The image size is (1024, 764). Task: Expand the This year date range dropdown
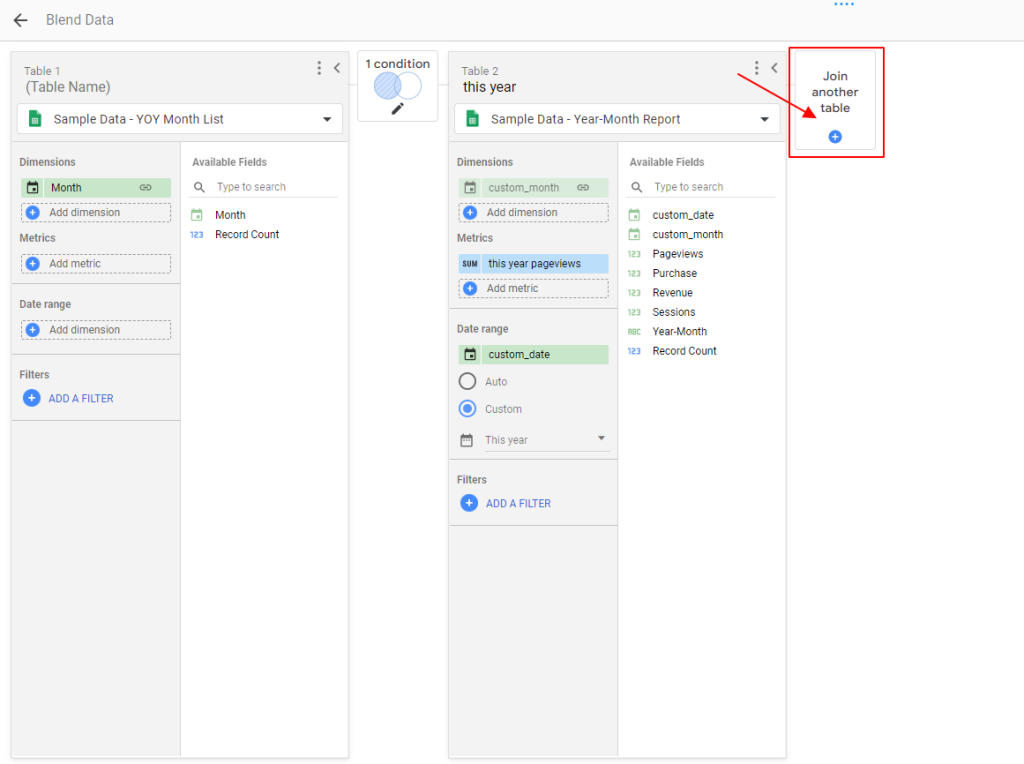pos(601,439)
